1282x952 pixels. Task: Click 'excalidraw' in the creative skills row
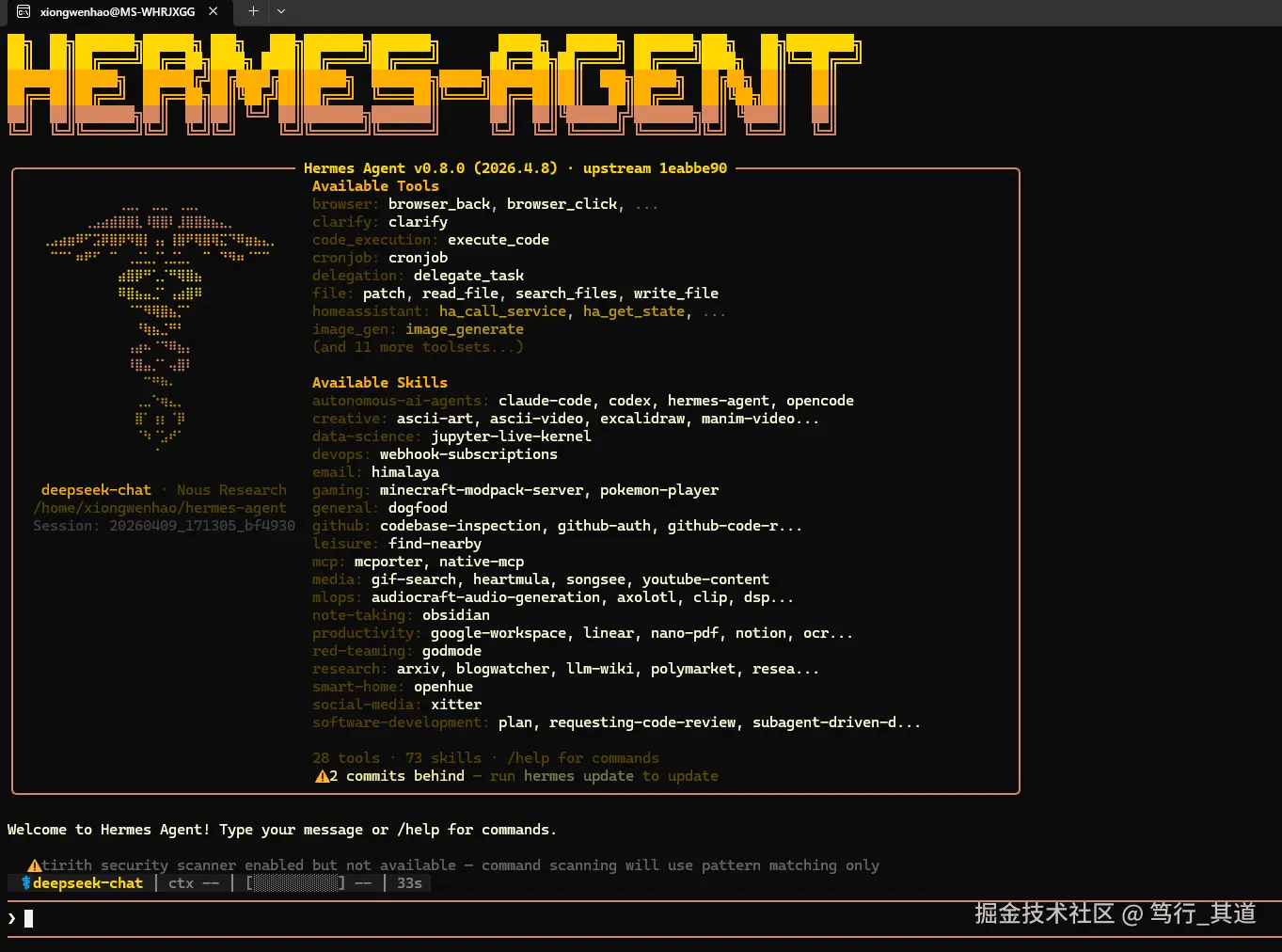pyautogui.click(x=642, y=419)
